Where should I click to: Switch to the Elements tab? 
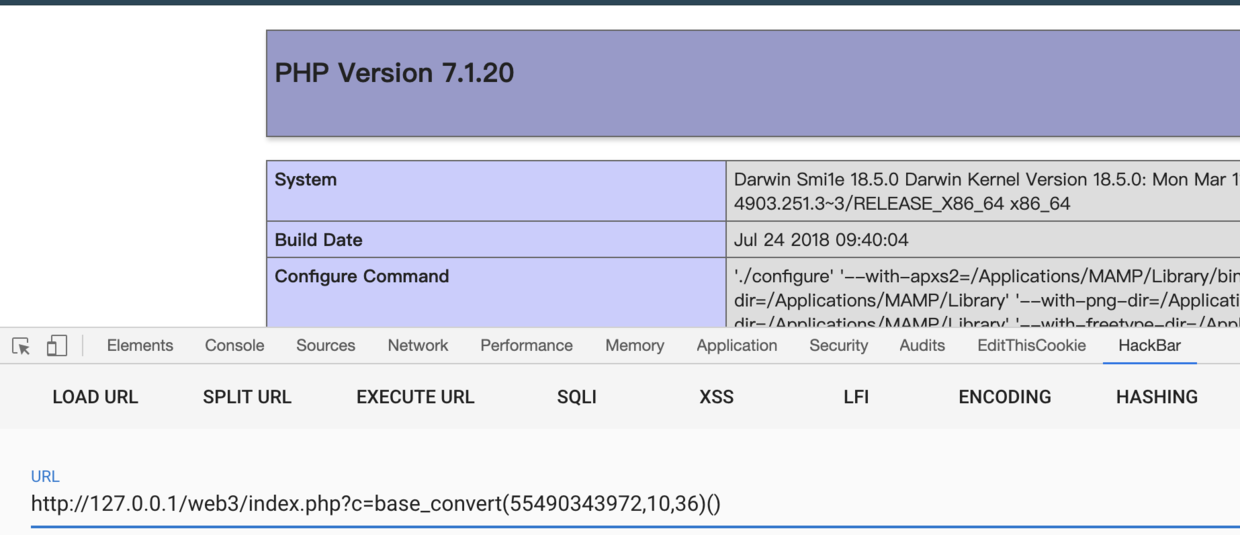pos(140,345)
